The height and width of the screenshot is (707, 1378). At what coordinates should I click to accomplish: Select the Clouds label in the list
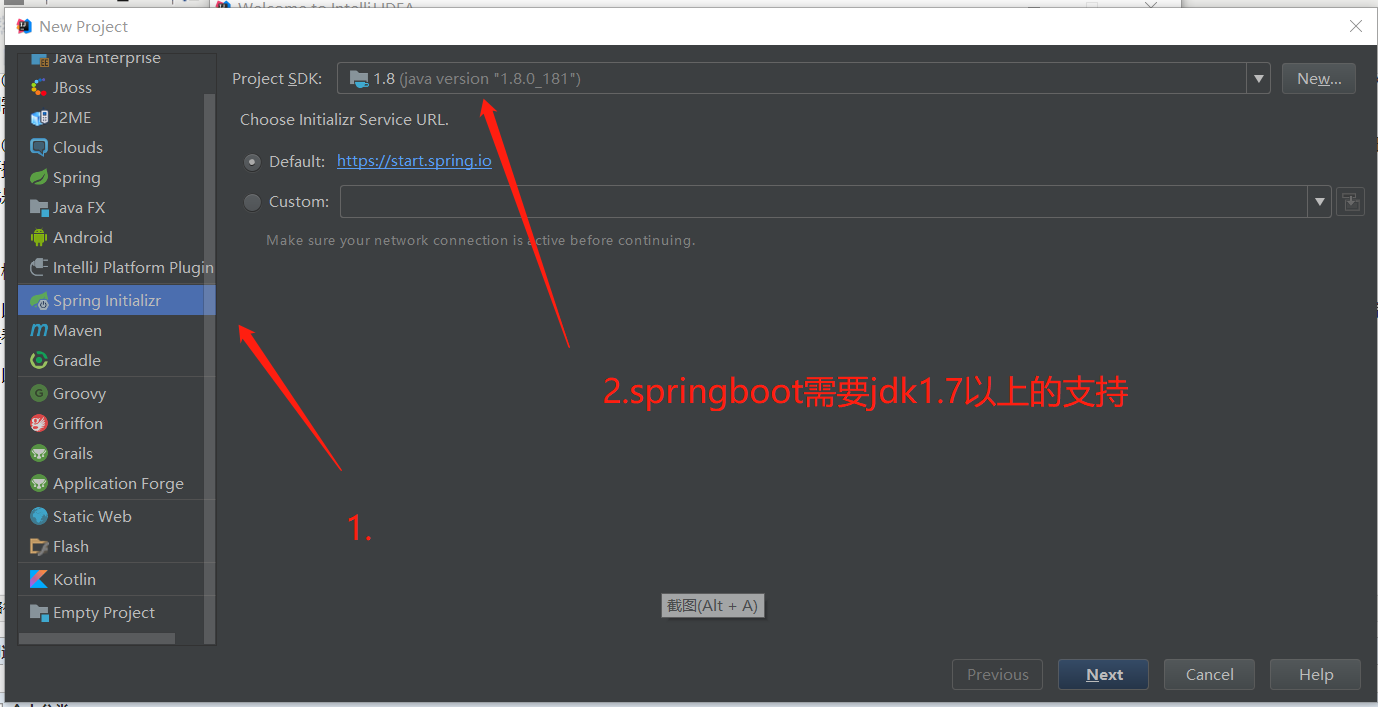78,148
